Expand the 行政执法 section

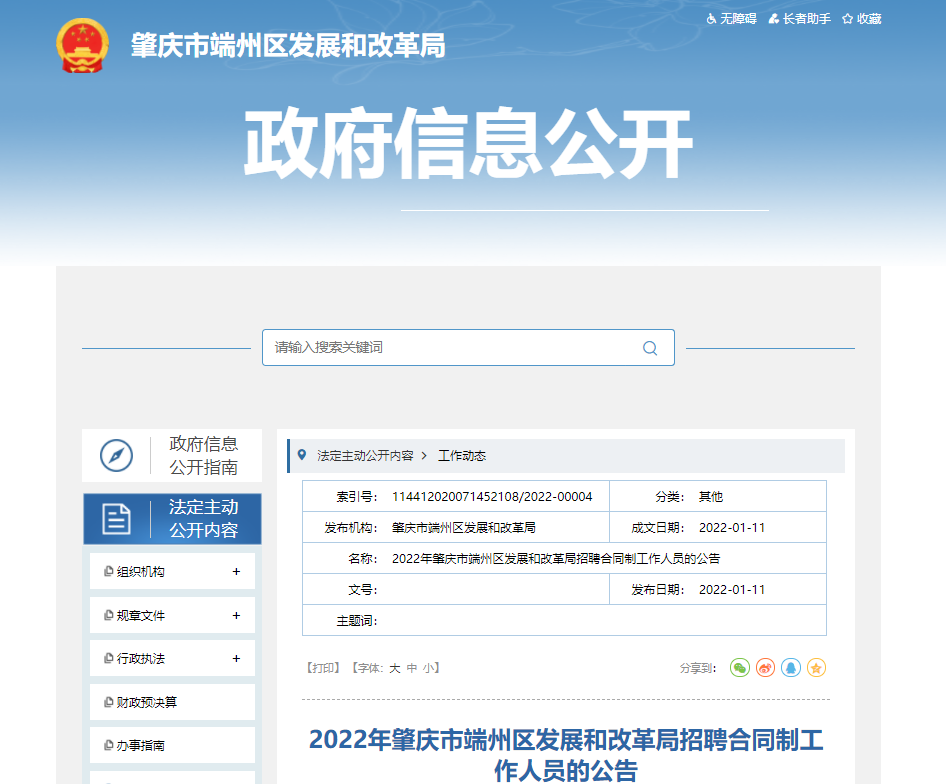click(236, 659)
